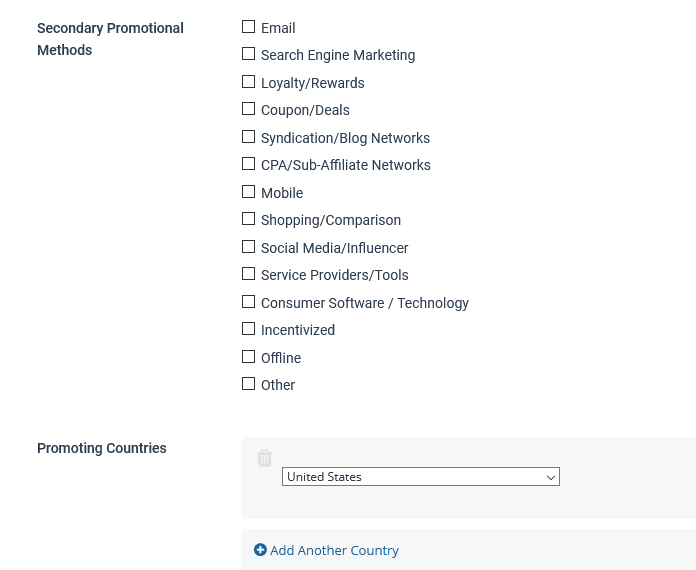Check the Other promotional method
Viewport: 696px width, 570px height.
tap(249, 384)
